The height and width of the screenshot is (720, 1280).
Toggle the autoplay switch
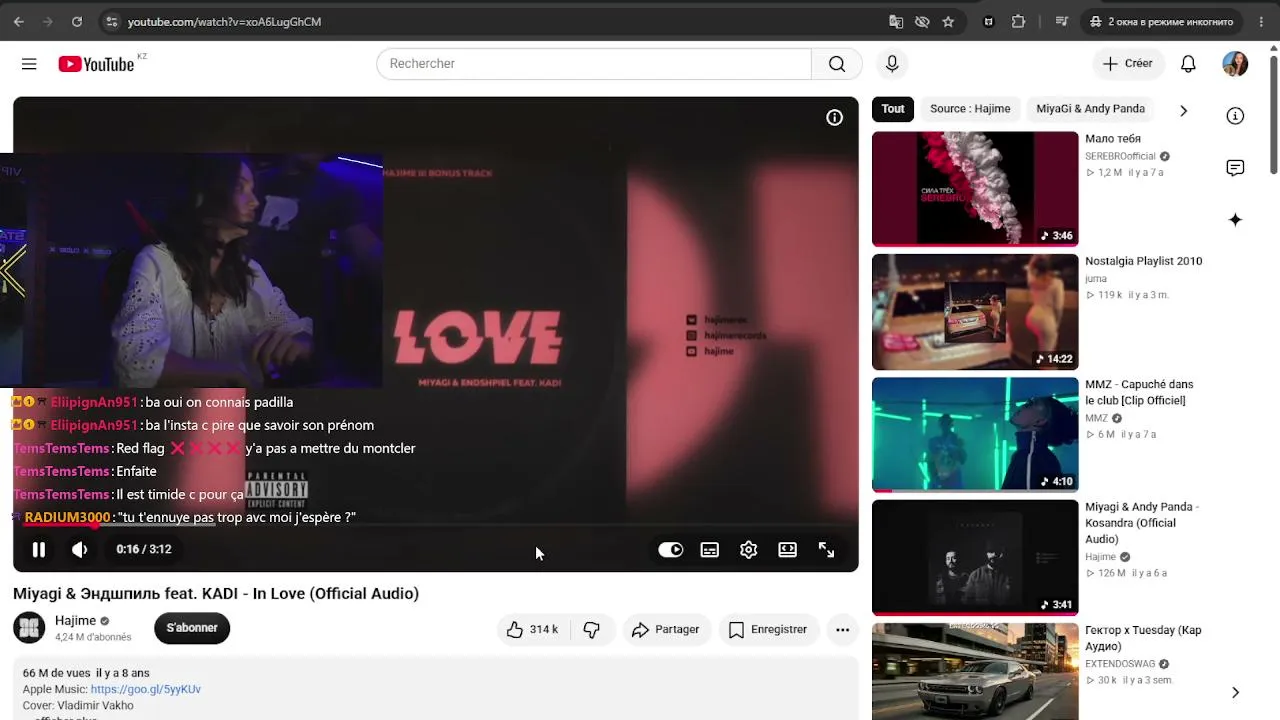point(670,549)
